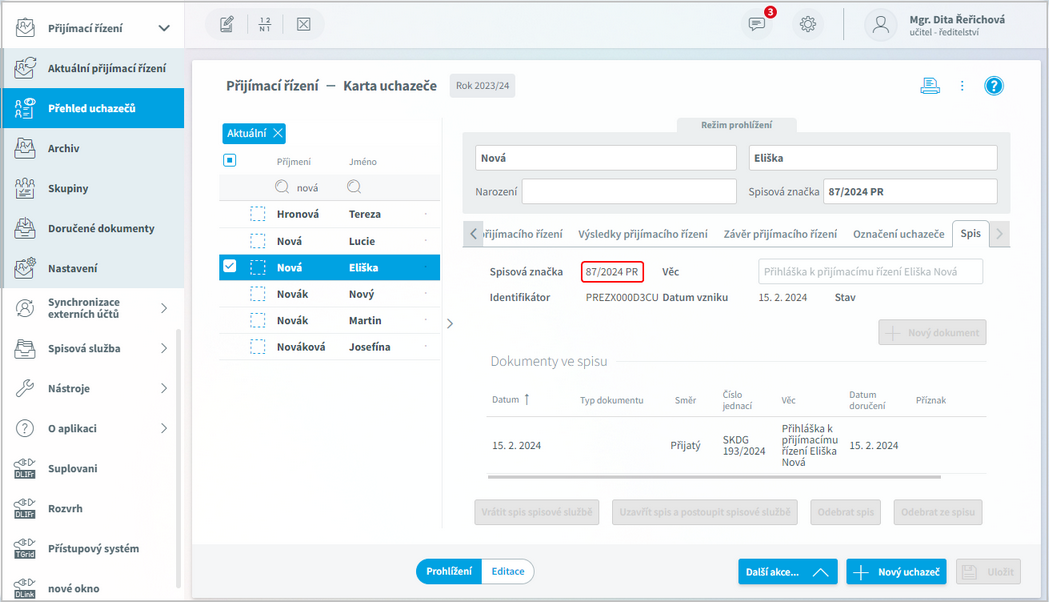Click the Nový uchazeč button

pos(897,572)
